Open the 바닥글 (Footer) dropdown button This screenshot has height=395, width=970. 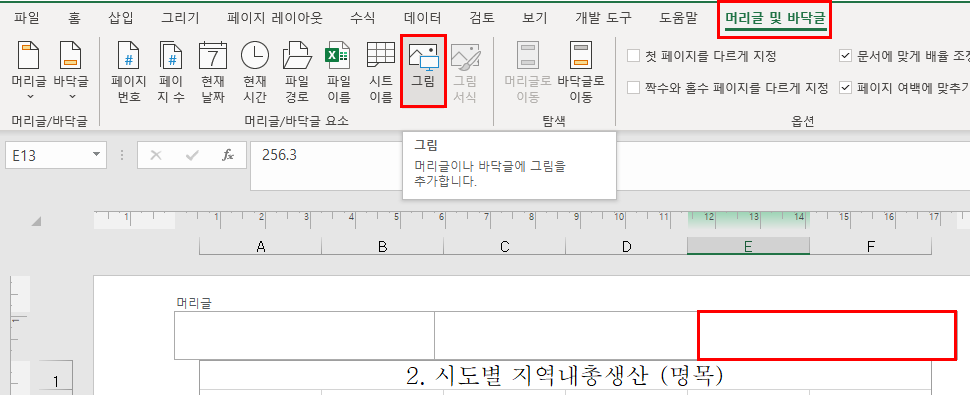[71, 71]
